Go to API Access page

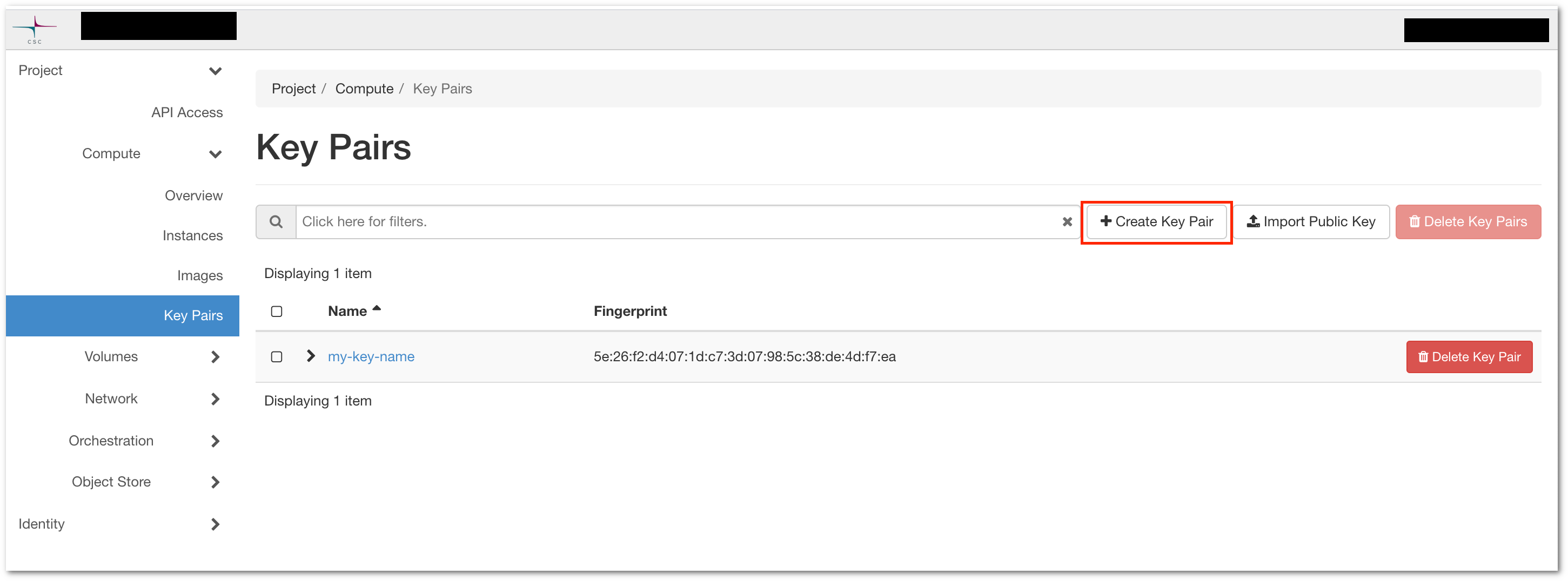[187, 112]
